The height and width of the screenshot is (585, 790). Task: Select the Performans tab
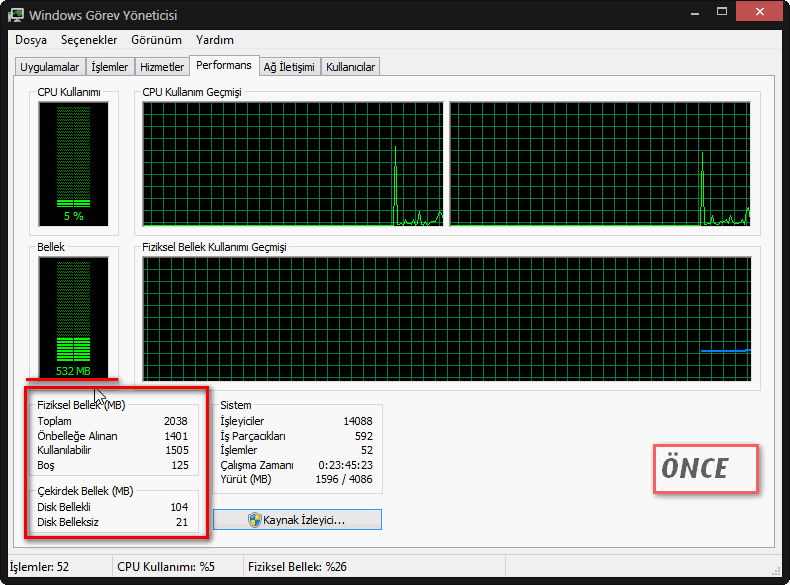pyautogui.click(x=224, y=66)
